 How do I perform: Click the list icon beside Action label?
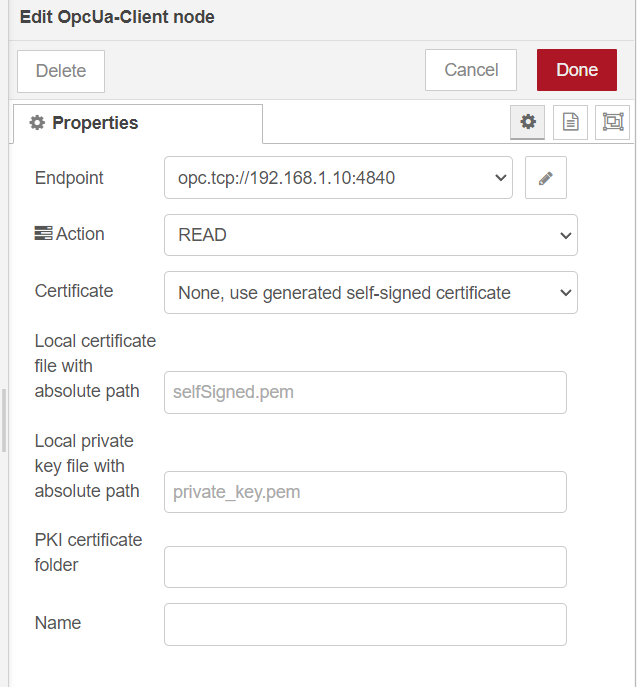43,234
